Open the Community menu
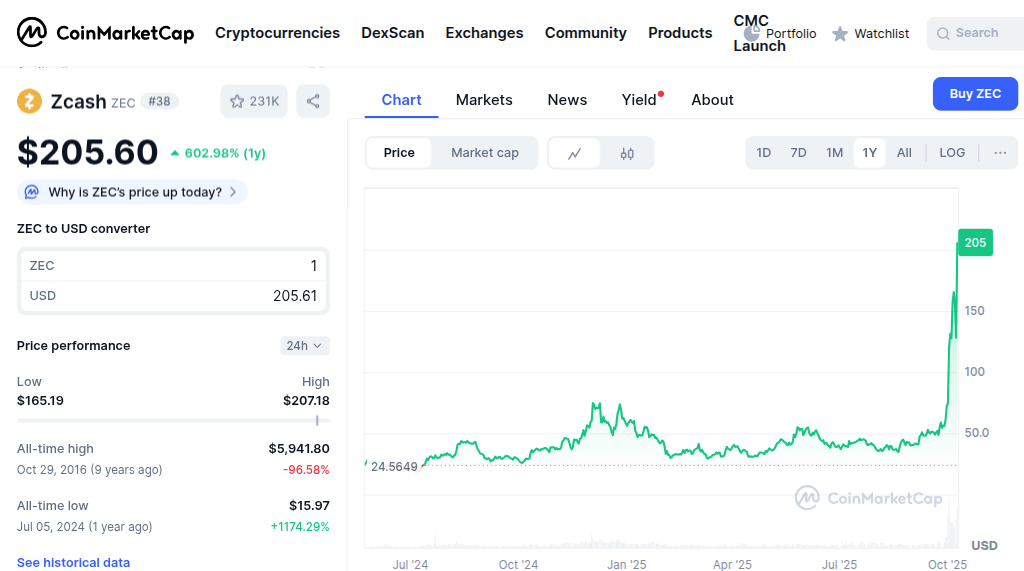This screenshot has width=1024, height=571. point(586,33)
